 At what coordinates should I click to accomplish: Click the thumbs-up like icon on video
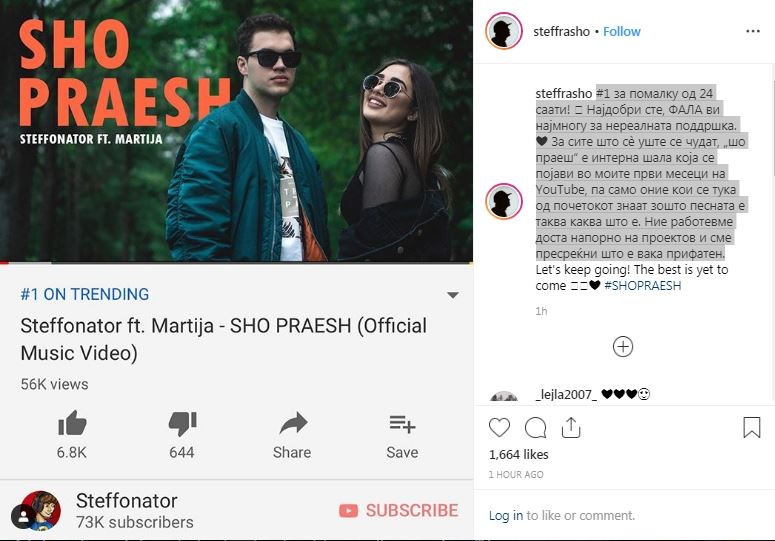[72, 423]
